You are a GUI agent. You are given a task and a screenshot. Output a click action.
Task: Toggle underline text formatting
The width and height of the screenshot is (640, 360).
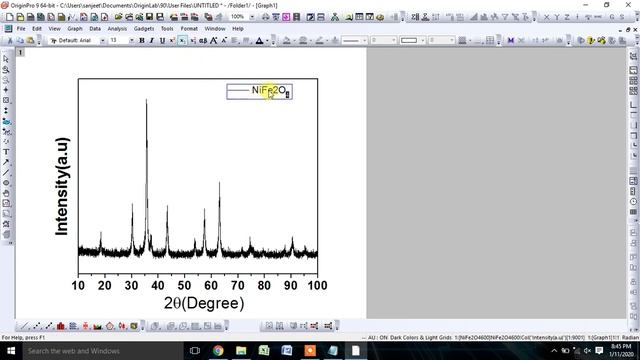pyautogui.click(x=162, y=40)
